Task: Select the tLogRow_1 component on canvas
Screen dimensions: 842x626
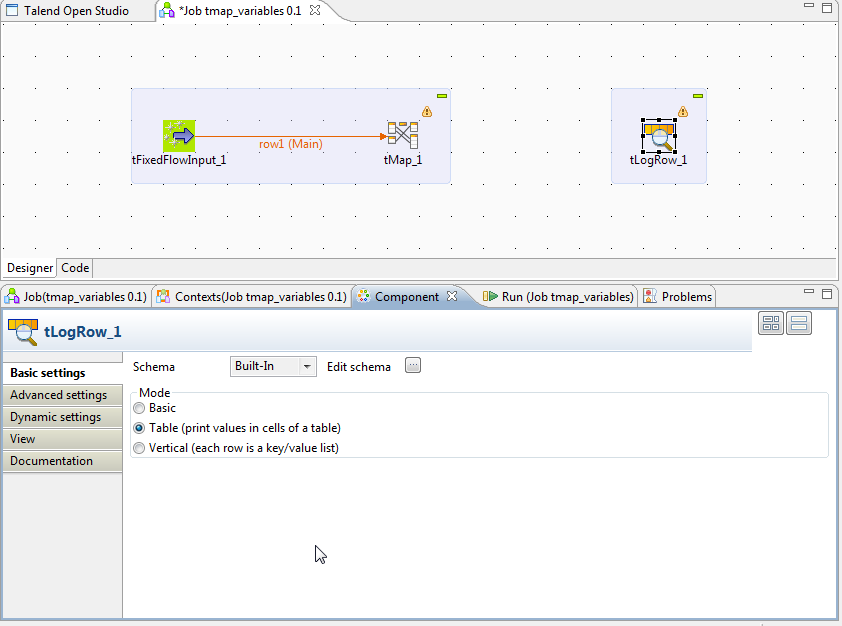Action: (659, 136)
